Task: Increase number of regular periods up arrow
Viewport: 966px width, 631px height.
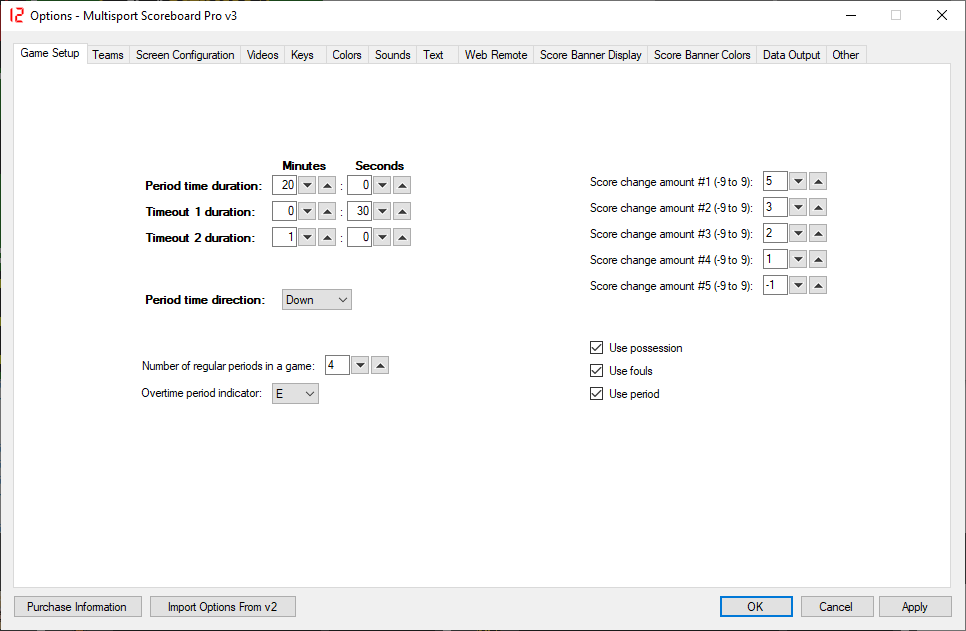Action: [x=379, y=366]
